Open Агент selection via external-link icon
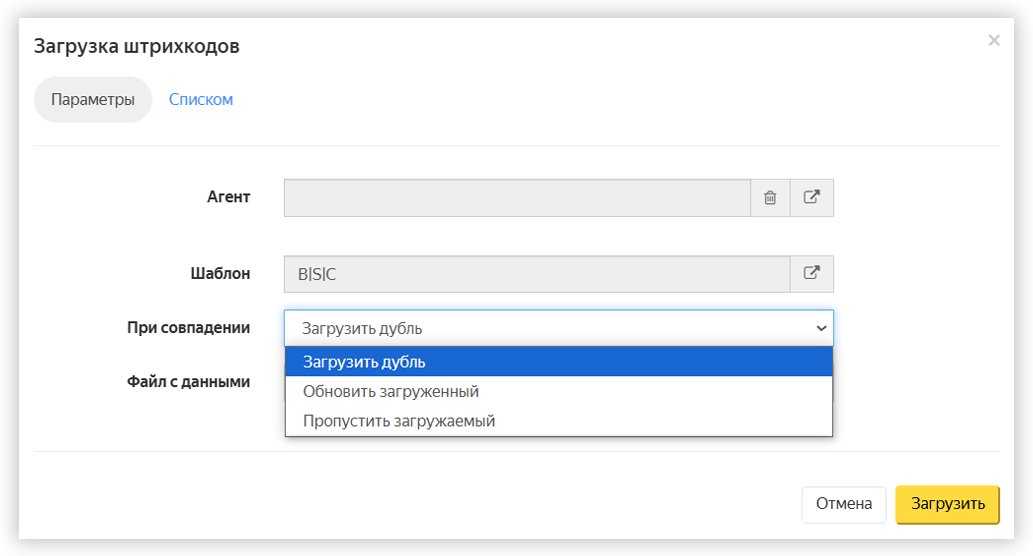The image size is (1033, 556). (812, 198)
